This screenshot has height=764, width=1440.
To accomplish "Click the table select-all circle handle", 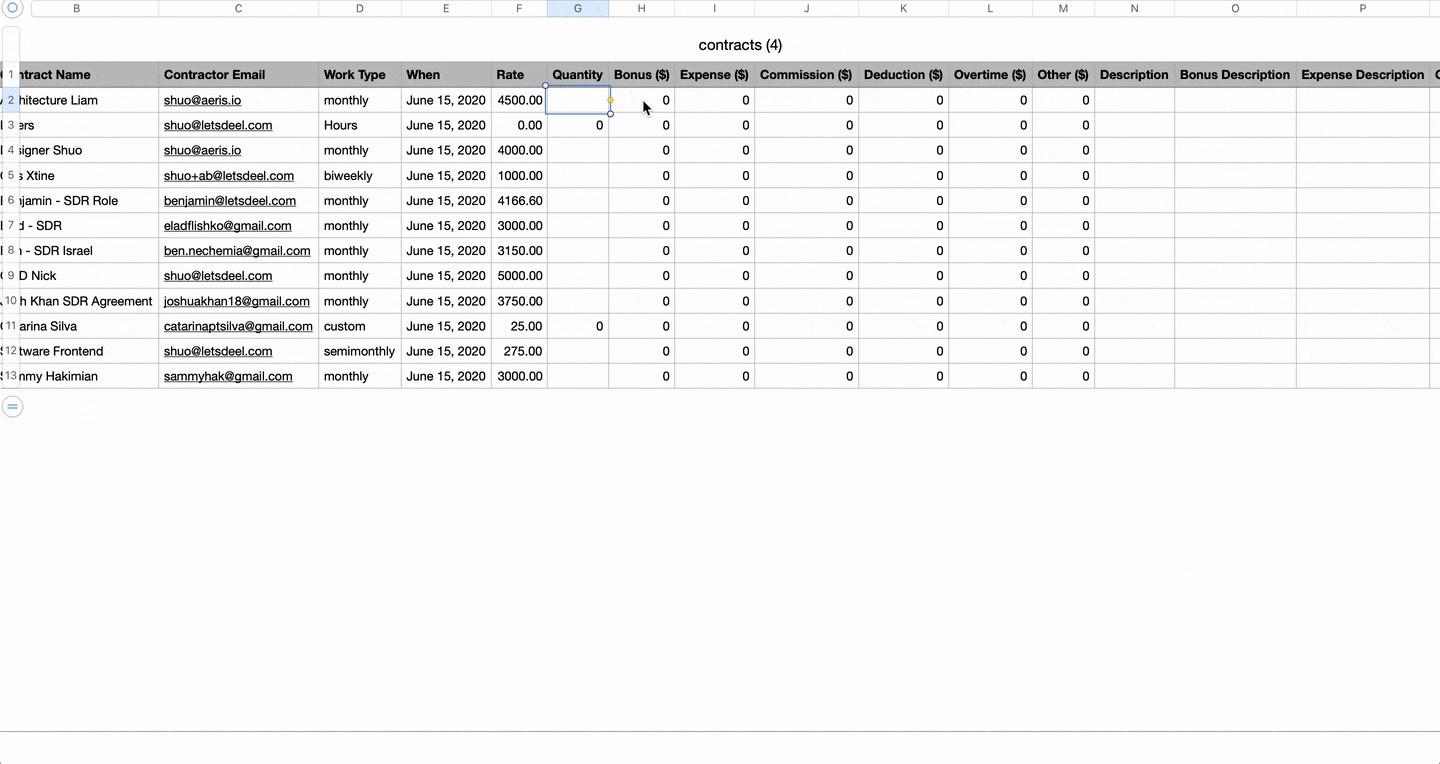I will [13, 8].
